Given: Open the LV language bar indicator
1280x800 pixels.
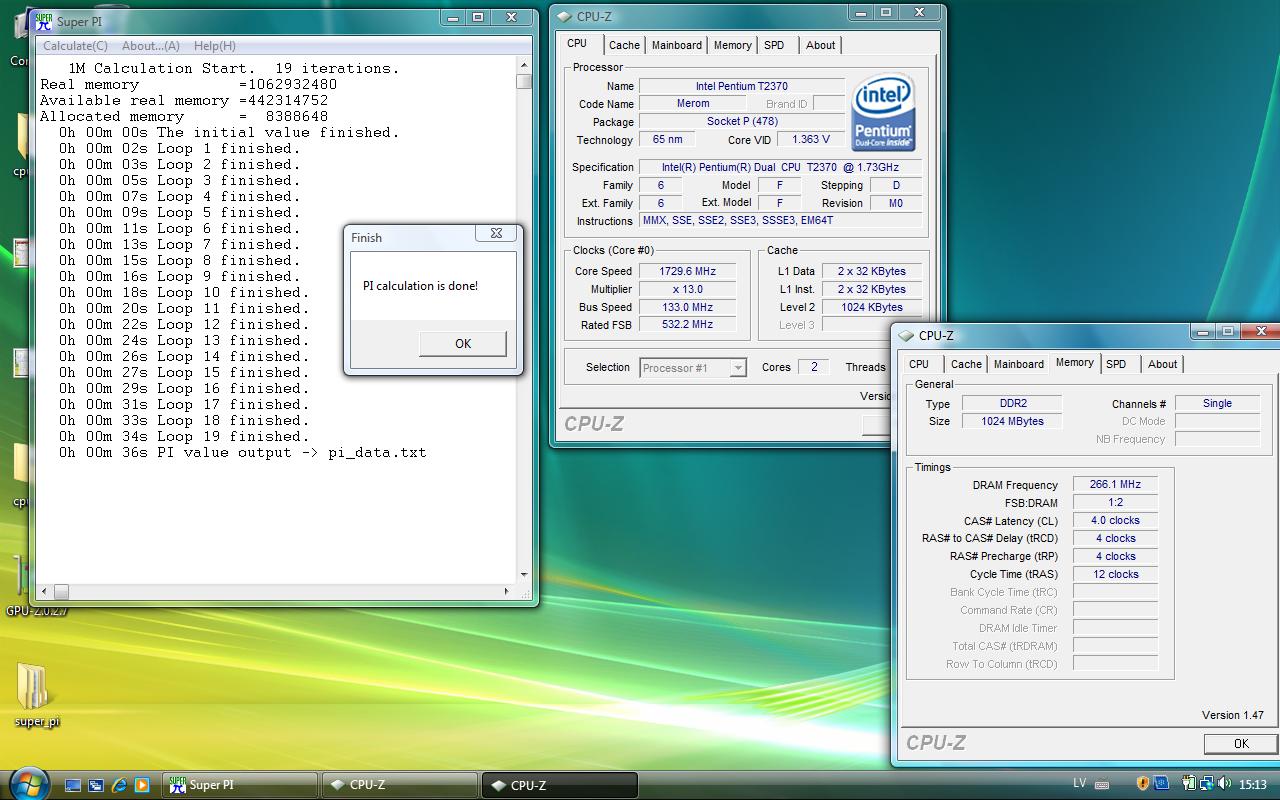Looking at the screenshot, I should (x=1079, y=784).
